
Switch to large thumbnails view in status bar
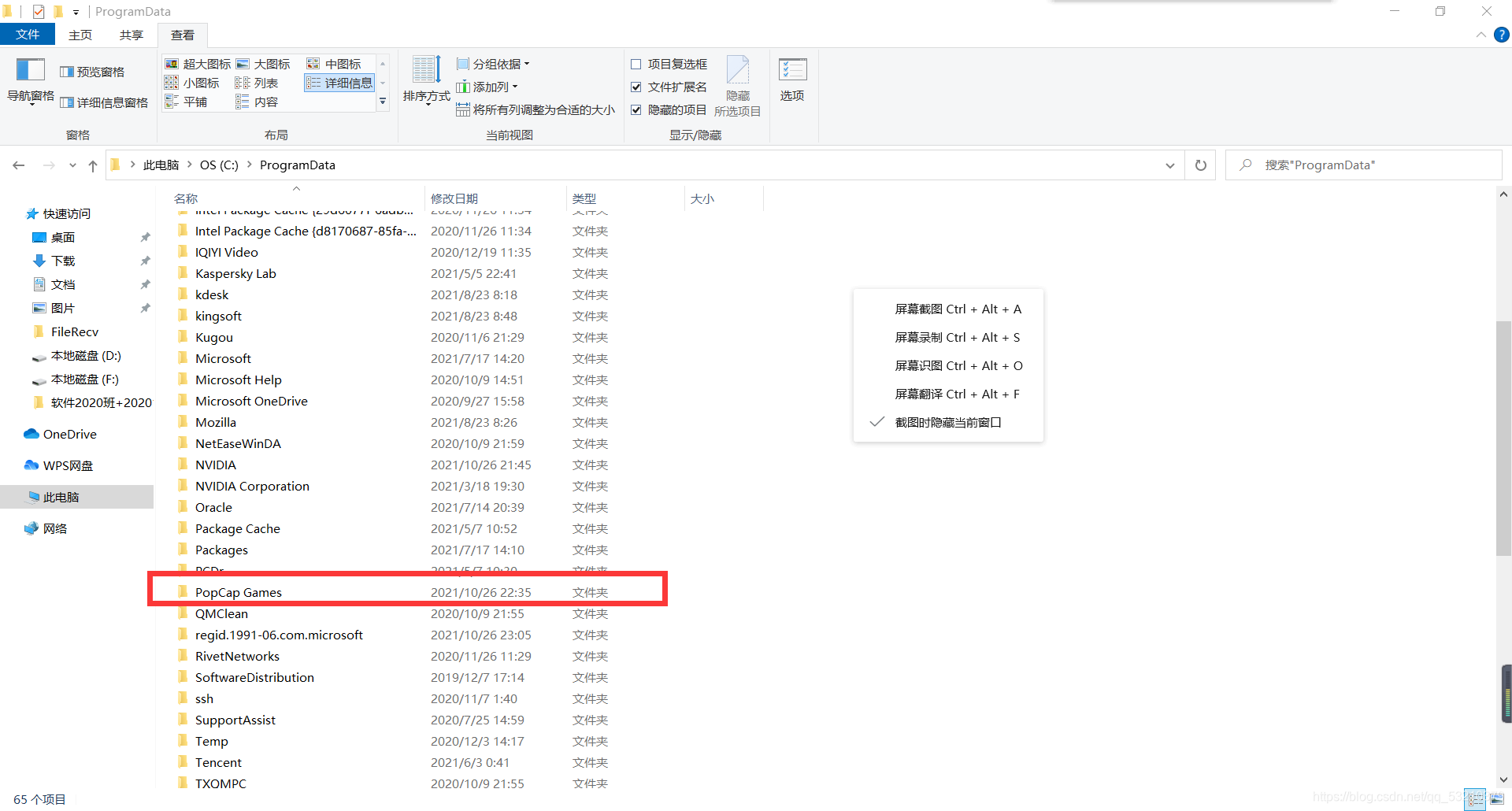[1496, 799]
